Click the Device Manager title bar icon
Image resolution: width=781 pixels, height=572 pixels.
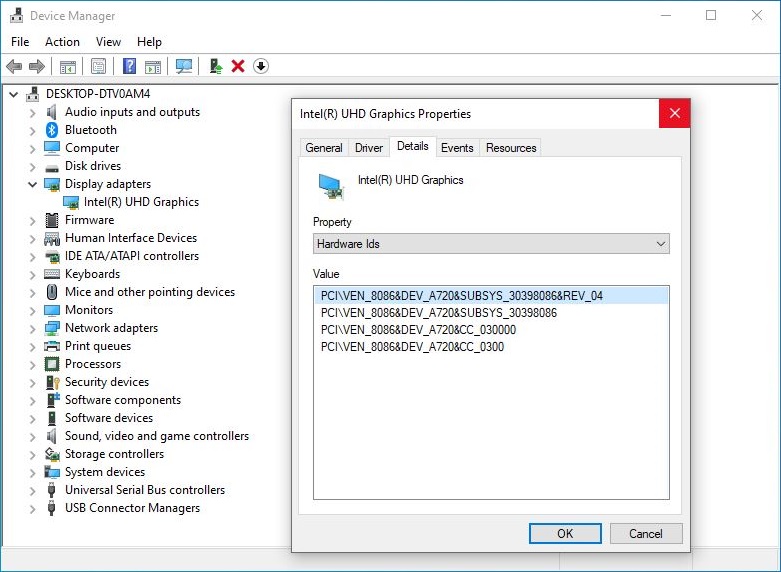(16, 15)
